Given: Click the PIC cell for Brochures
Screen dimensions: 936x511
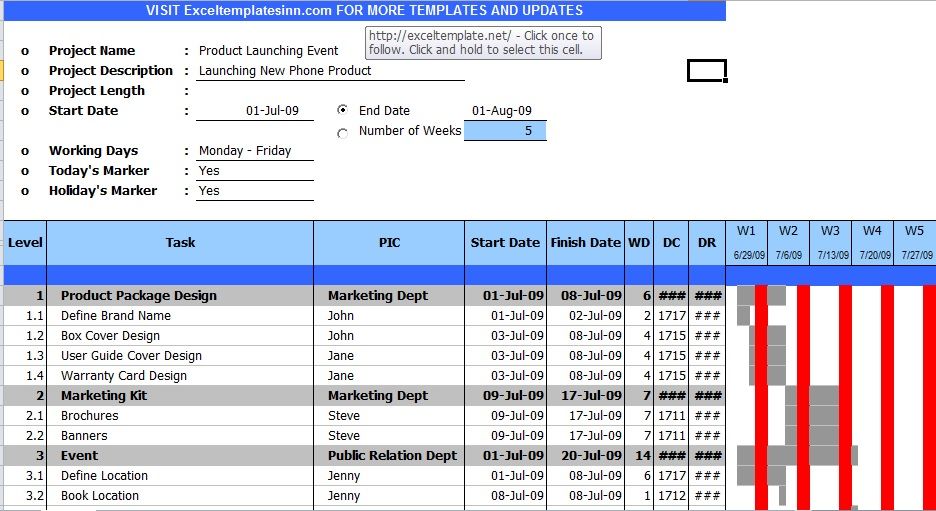Looking at the screenshot, I should [389, 415].
